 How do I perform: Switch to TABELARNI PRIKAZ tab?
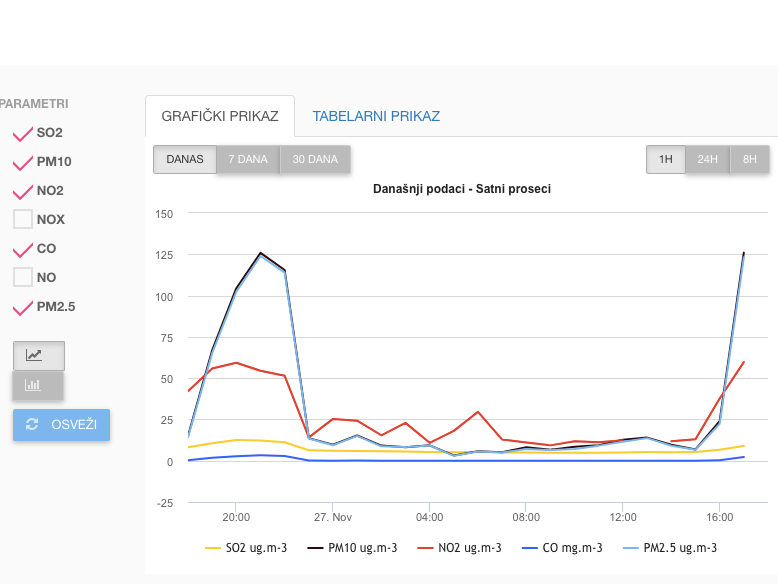click(376, 116)
